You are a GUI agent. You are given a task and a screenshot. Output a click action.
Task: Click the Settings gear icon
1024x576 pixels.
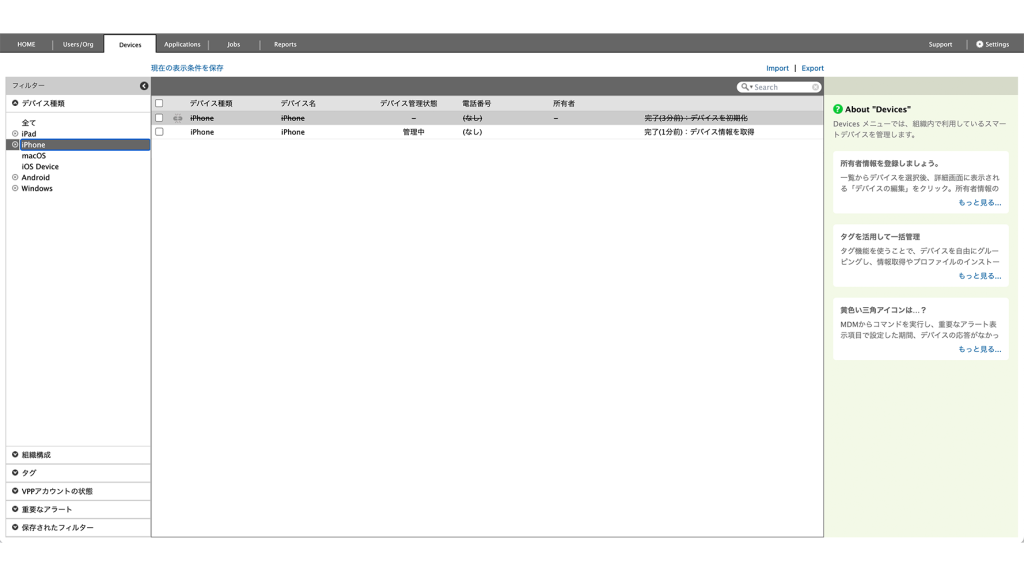pyautogui.click(x=979, y=44)
